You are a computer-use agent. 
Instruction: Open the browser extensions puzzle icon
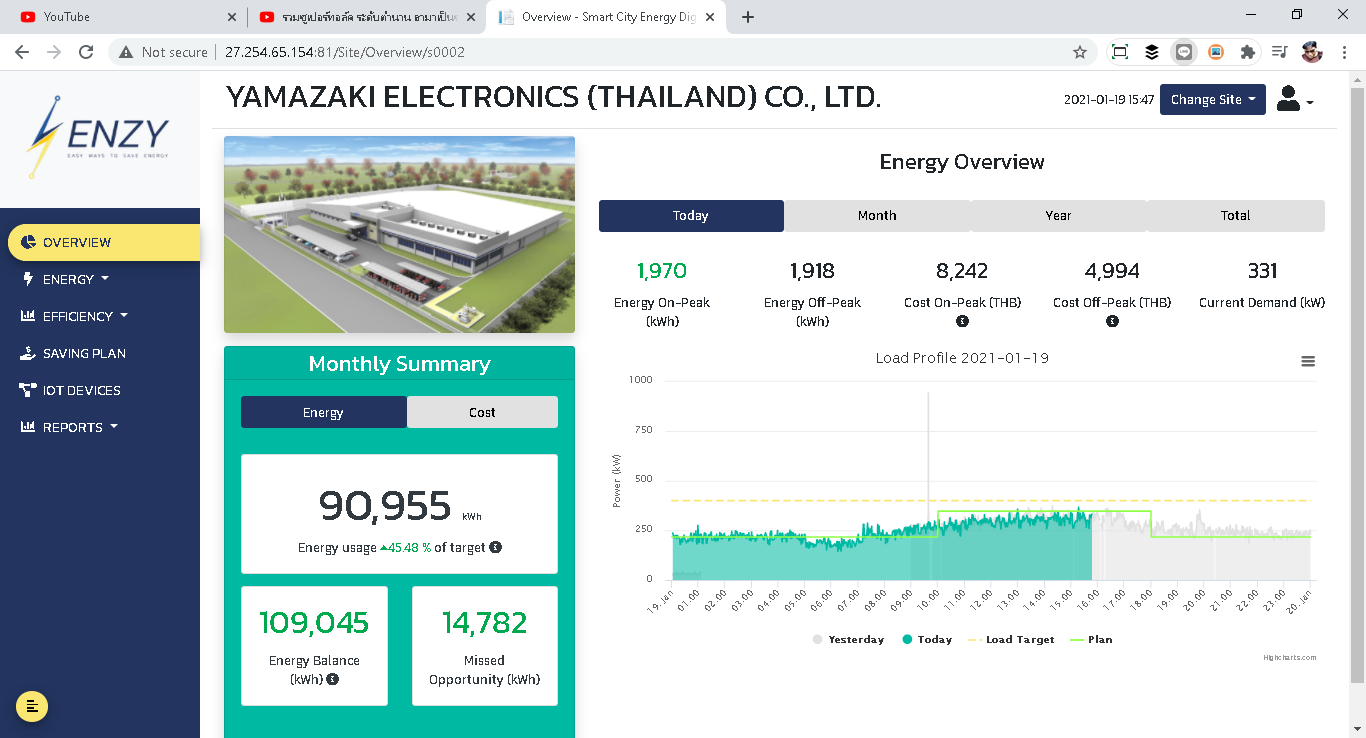click(x=1247, y=52)
